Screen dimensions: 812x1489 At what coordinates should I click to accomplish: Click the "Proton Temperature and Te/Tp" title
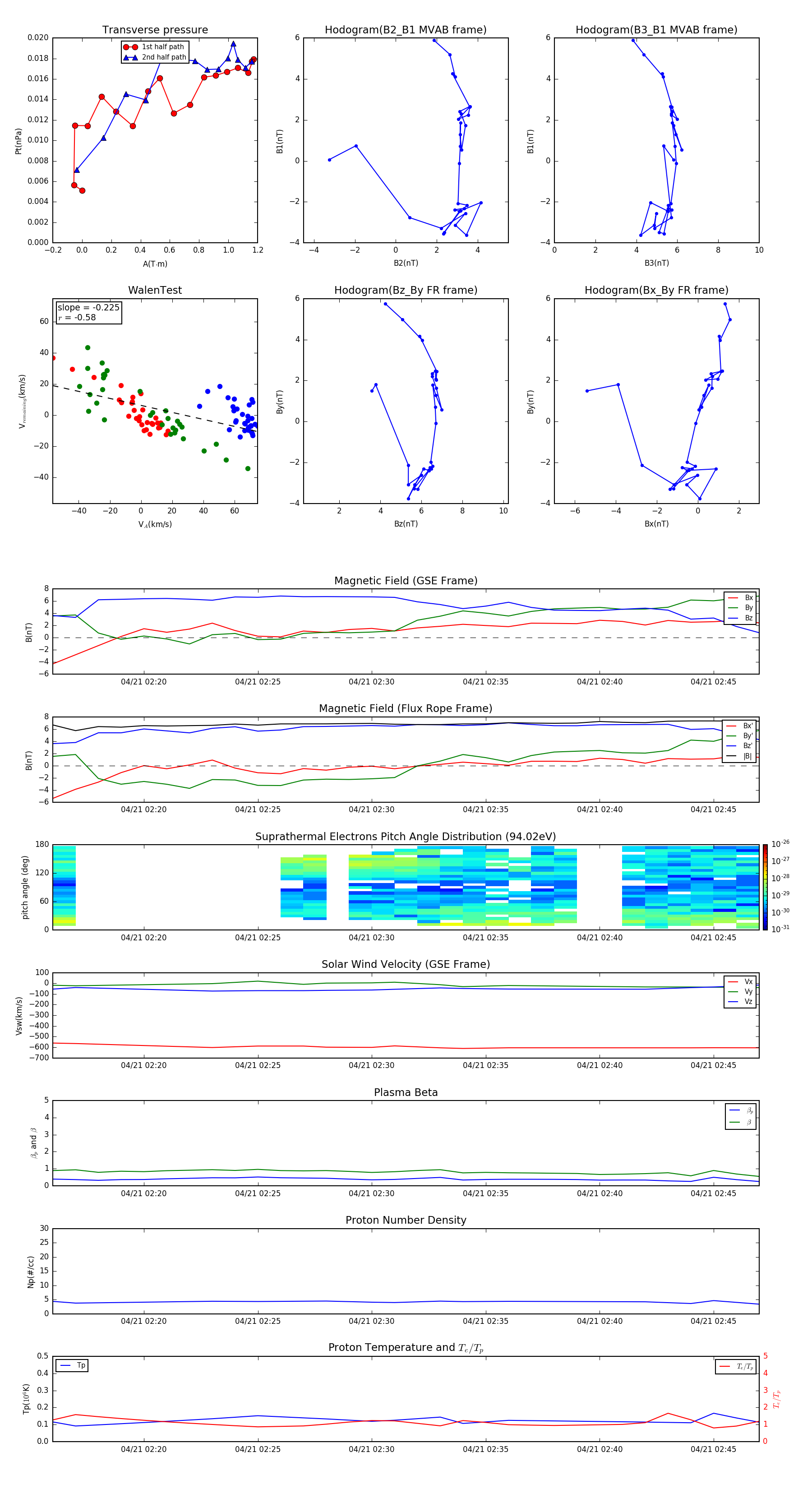click(406, 1348)
